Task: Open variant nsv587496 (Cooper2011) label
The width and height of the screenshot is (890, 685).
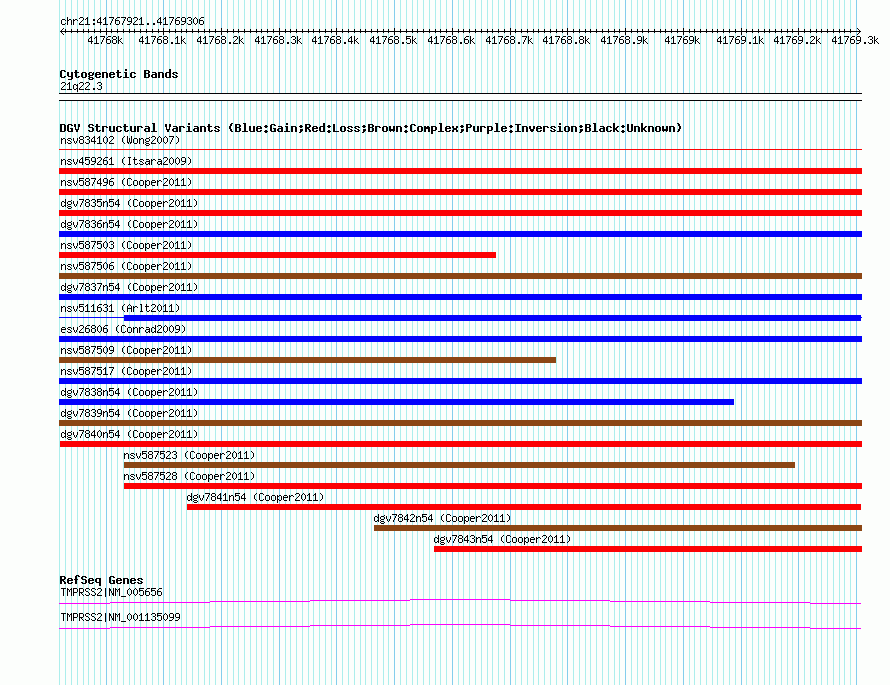Action: (126, 182)
